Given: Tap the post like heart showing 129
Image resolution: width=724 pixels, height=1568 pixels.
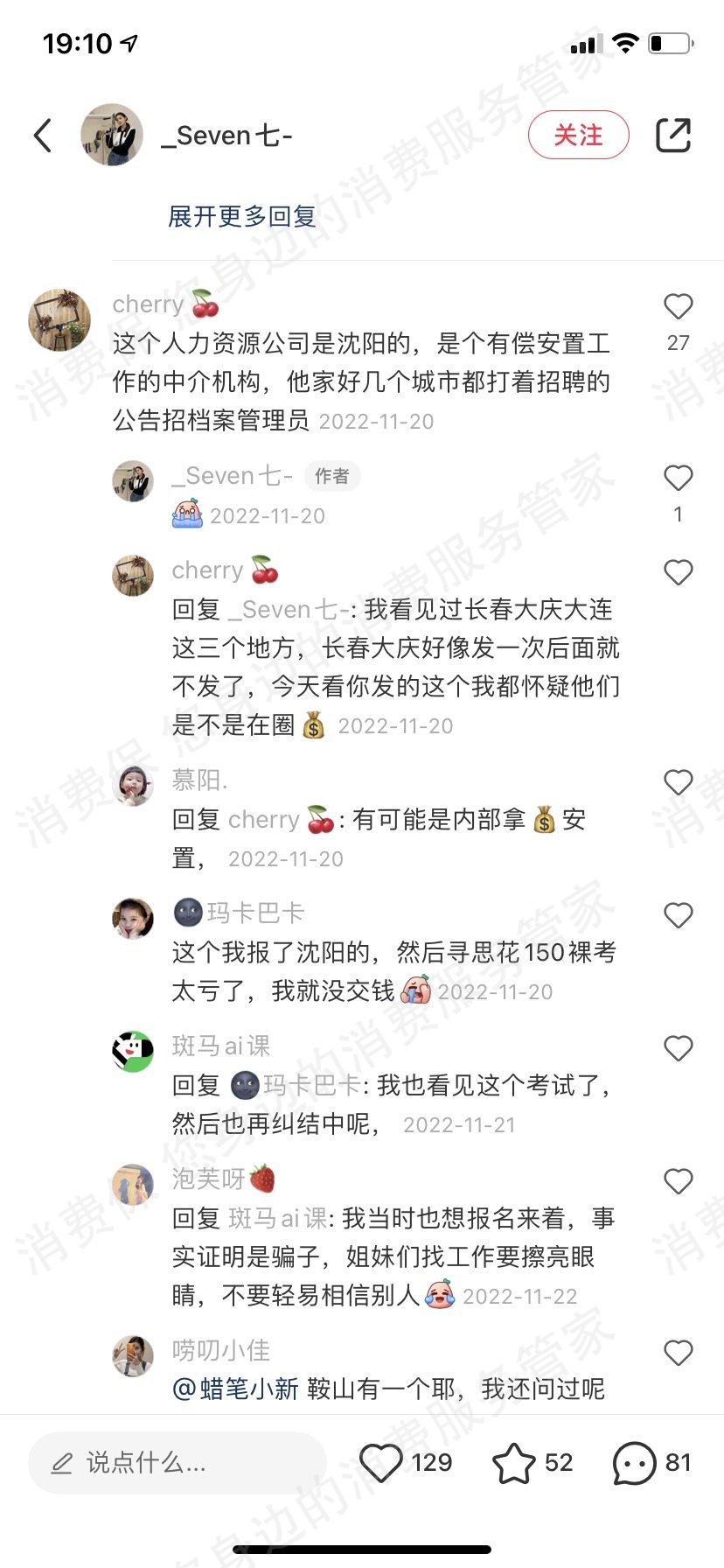Looking at the screenshot, I should point(381,1462).
